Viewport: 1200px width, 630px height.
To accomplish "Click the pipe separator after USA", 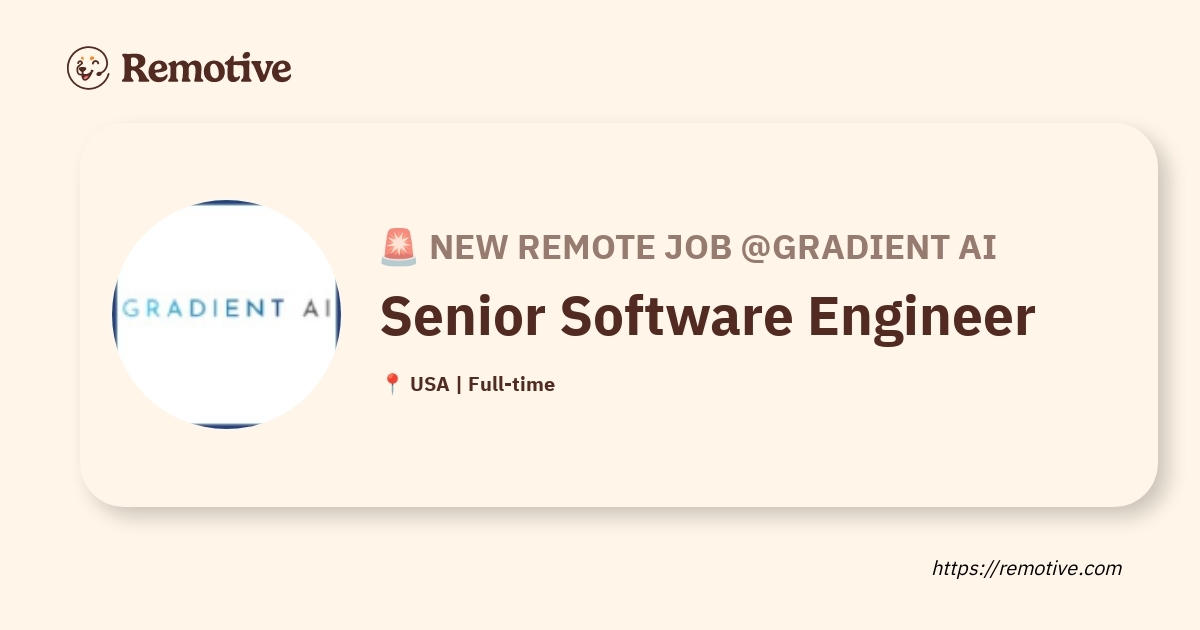I will pyautogui.click(x=458, y=384).
